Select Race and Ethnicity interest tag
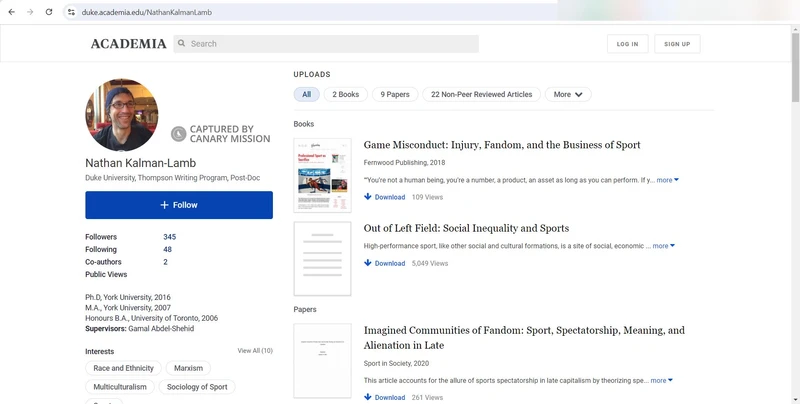800x404 pixels. click(x=123, y=368)
